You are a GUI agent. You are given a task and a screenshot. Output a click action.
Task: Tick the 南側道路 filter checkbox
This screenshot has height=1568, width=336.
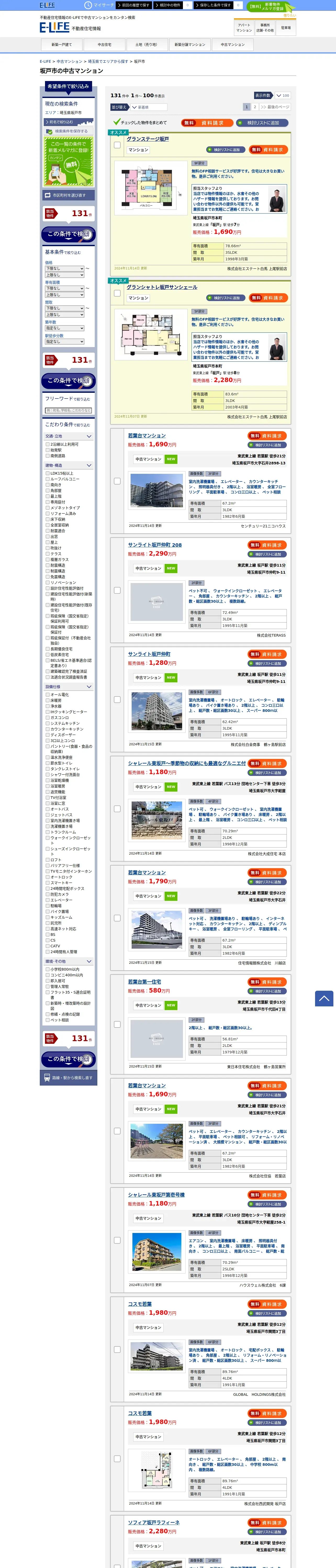coord(48,456)
